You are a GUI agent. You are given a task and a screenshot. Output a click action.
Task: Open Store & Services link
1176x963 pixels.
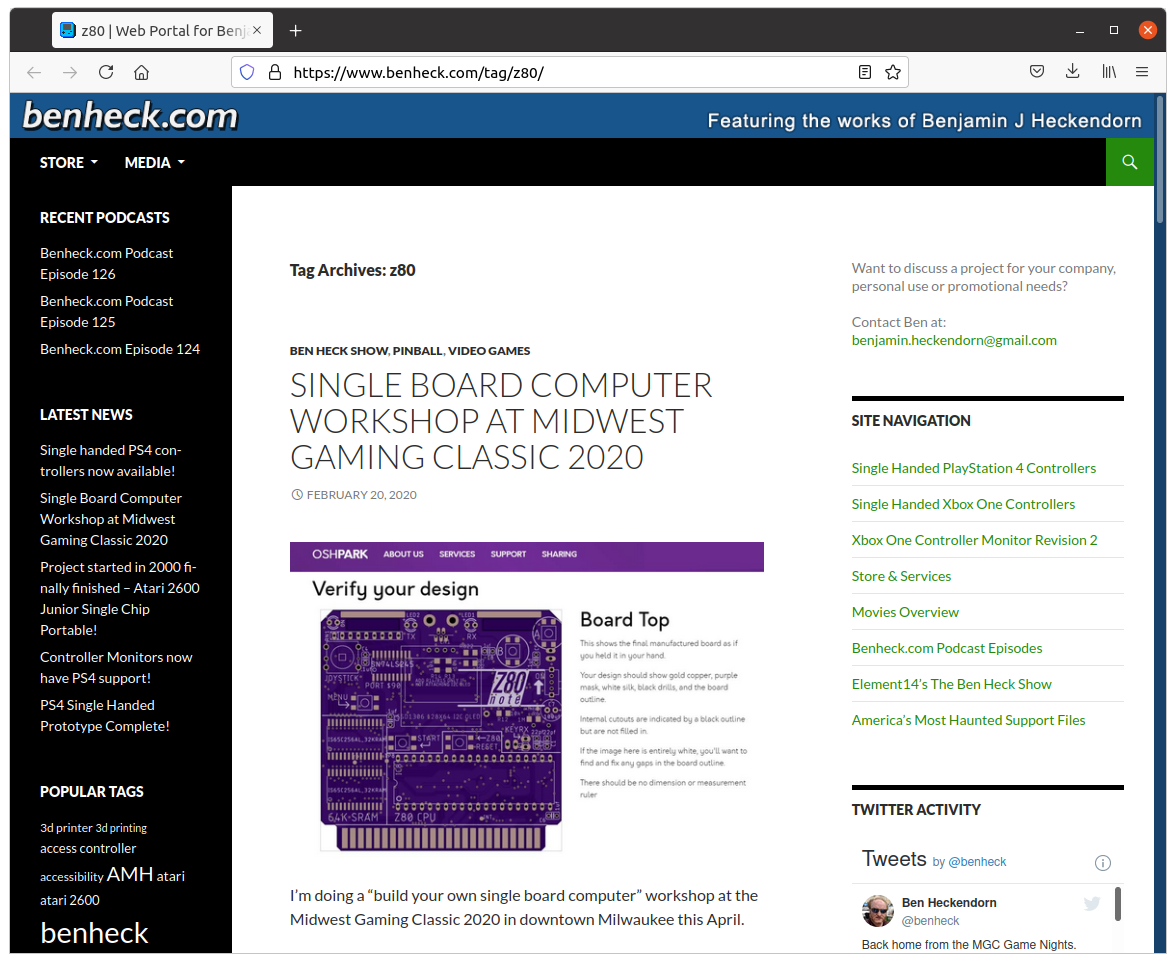click(901, 576)
